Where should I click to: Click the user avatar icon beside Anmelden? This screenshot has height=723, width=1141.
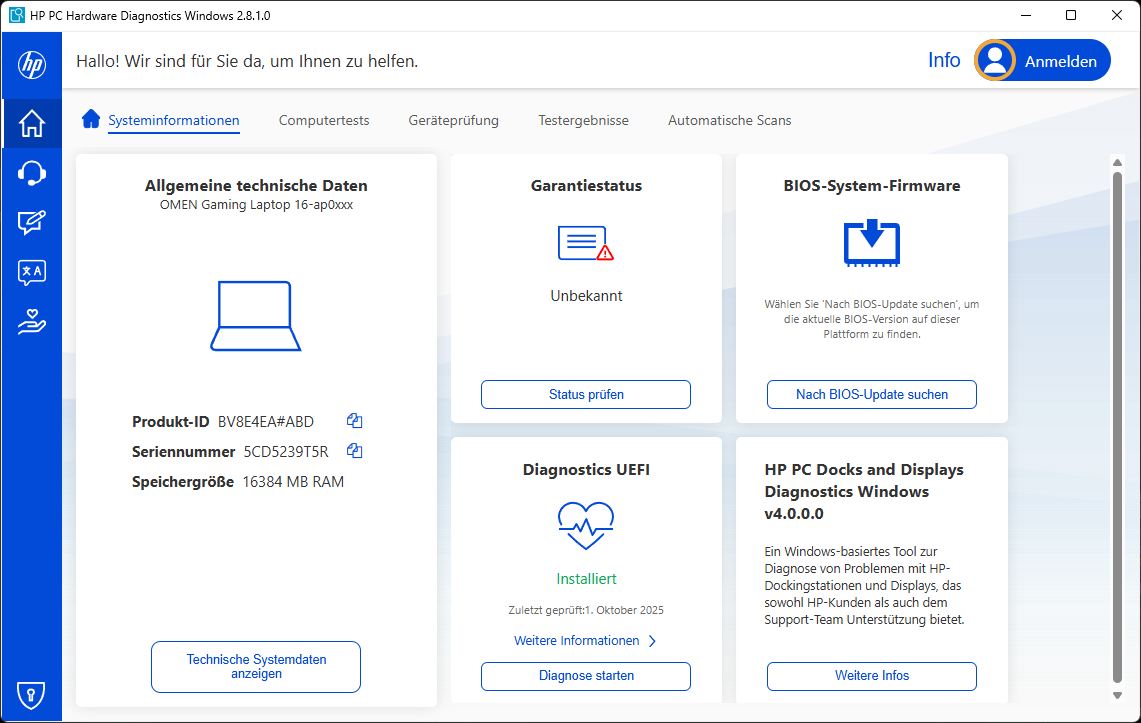pos(995,61)
